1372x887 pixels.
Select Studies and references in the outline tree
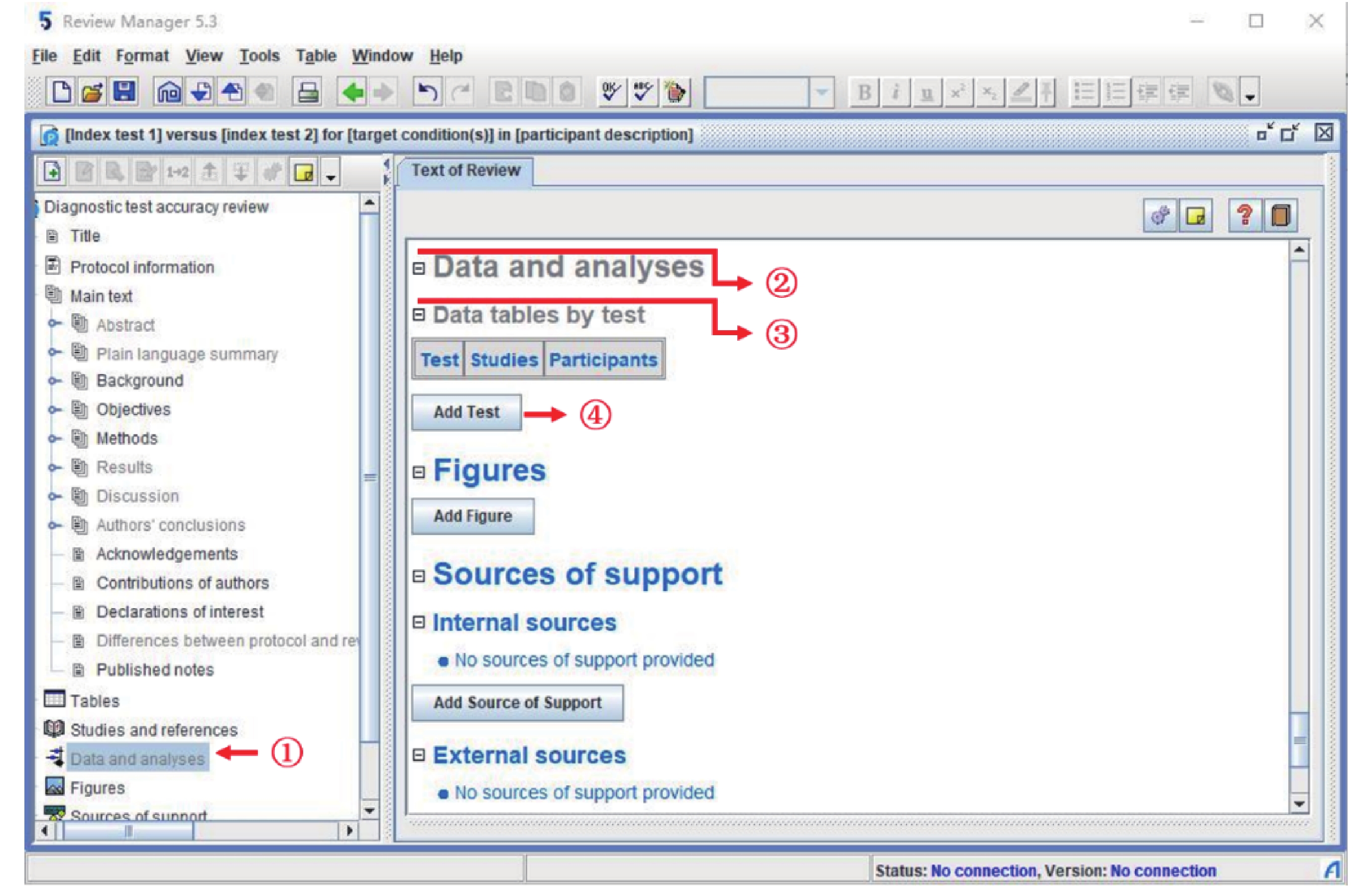(x=154, y=730)
